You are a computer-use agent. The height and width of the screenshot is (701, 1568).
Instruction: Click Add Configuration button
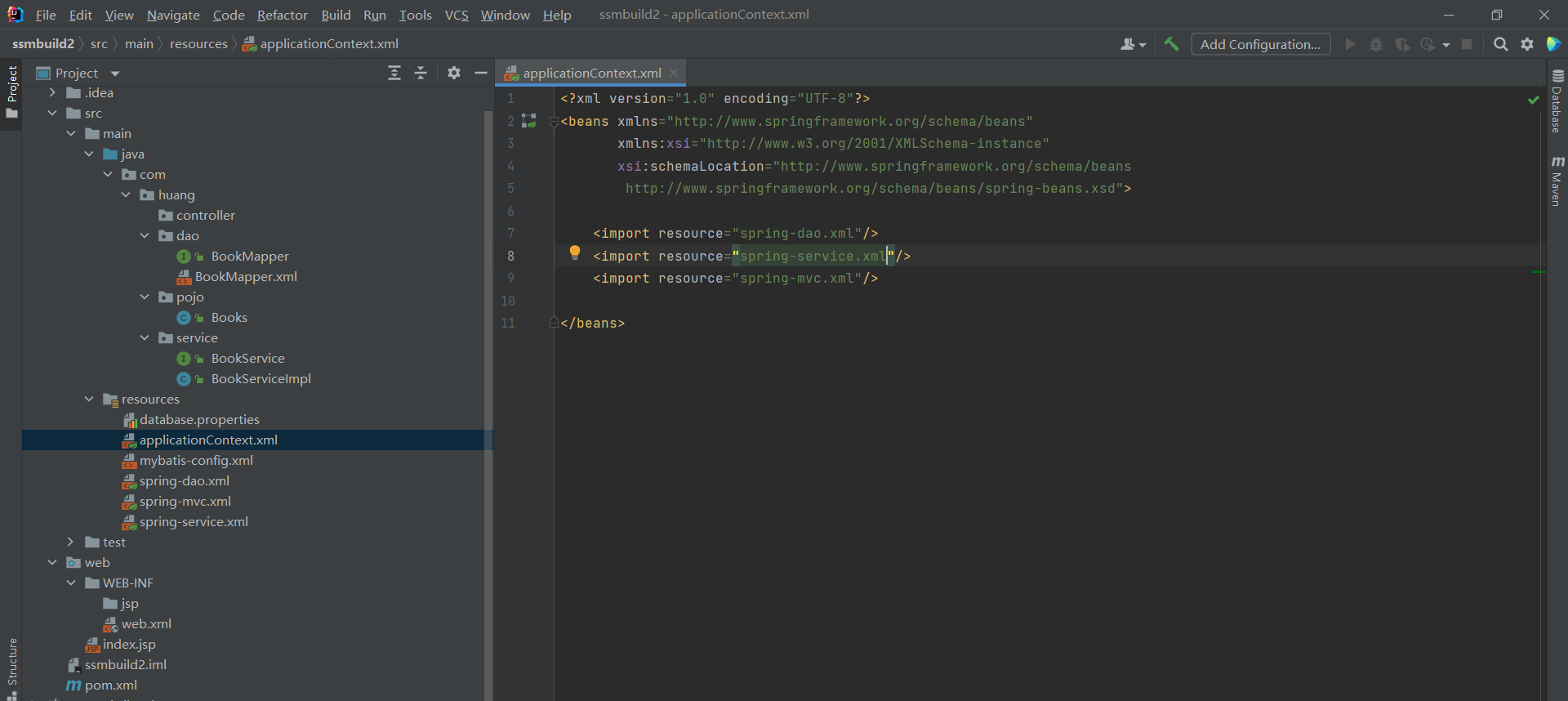point(1260,44)
